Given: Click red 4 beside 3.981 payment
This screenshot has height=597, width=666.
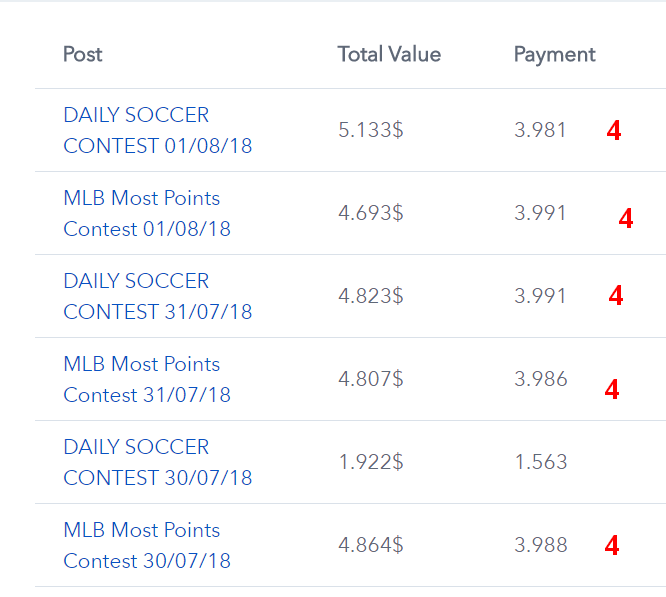Looking at the screenshot, I should [x=614, y=130].
